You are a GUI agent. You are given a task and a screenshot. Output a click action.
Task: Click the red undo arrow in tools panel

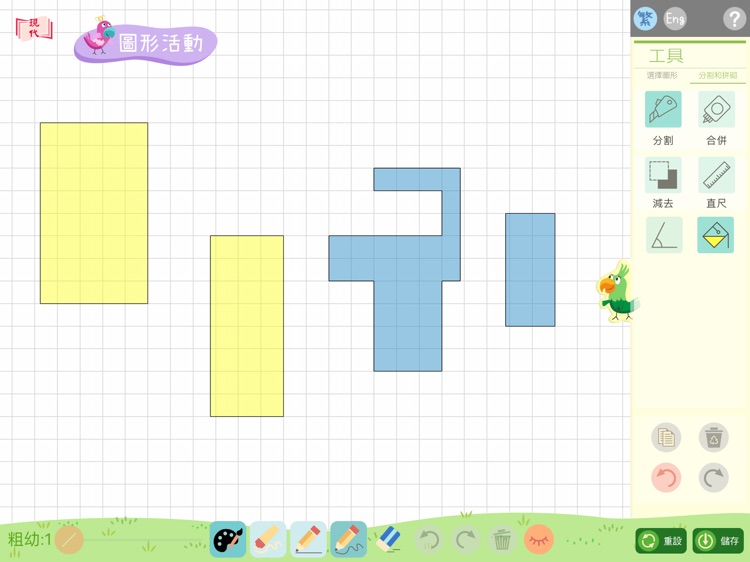[666, 477]
